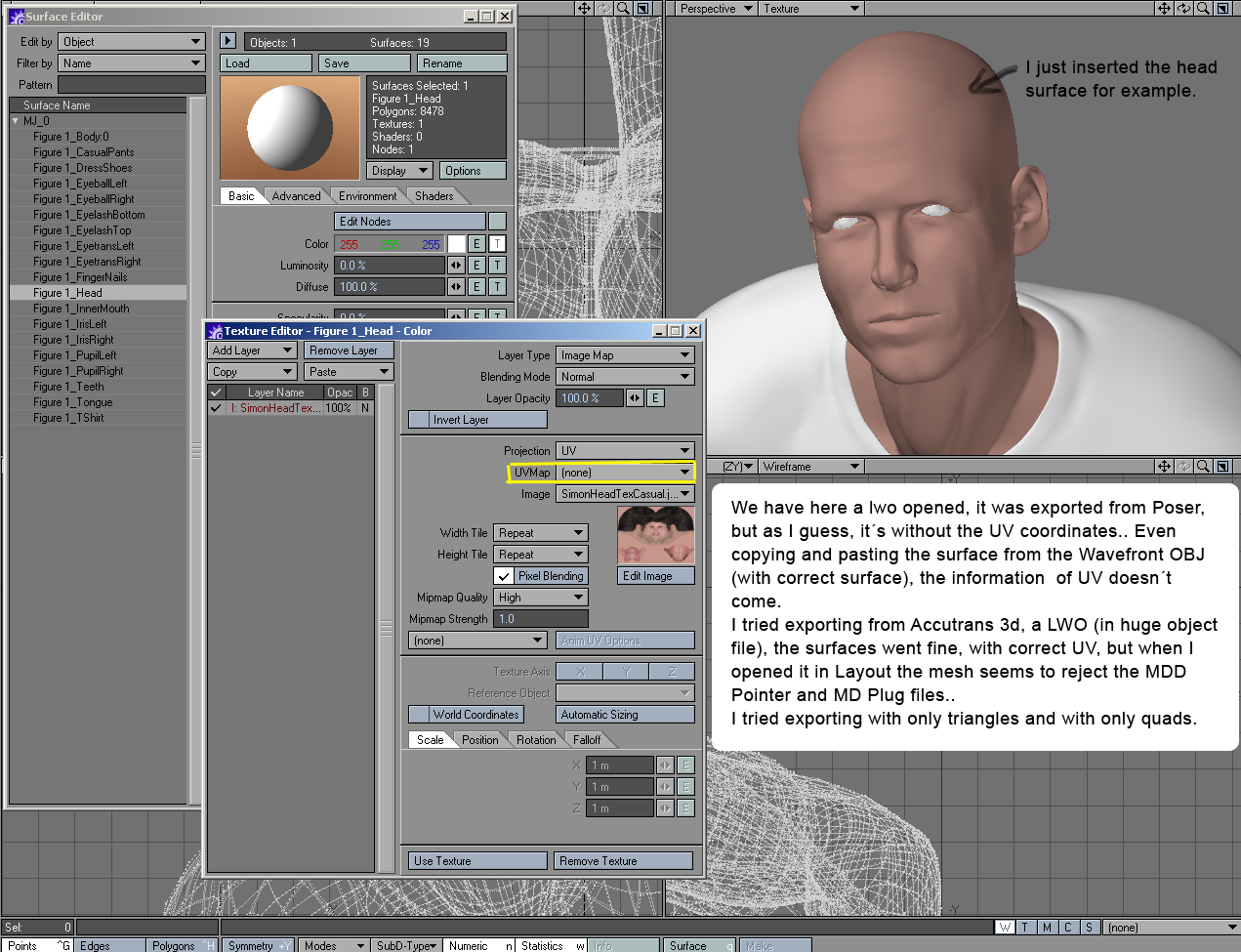The width and height of the screenshot is (1241, 952).
Task: Click the Layer Opacity envelope E button
Action: [655, 398]
